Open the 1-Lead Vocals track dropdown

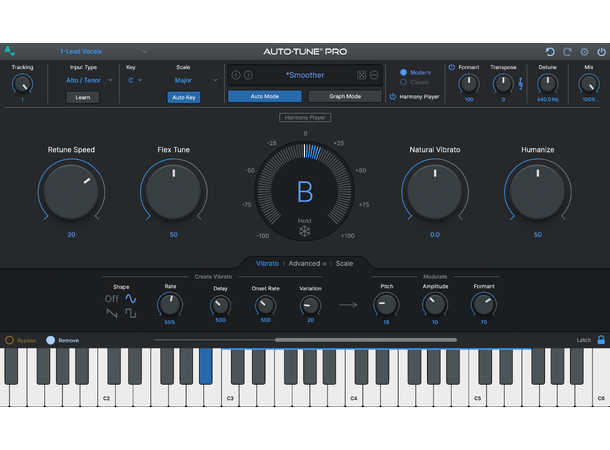coord(103,51)
